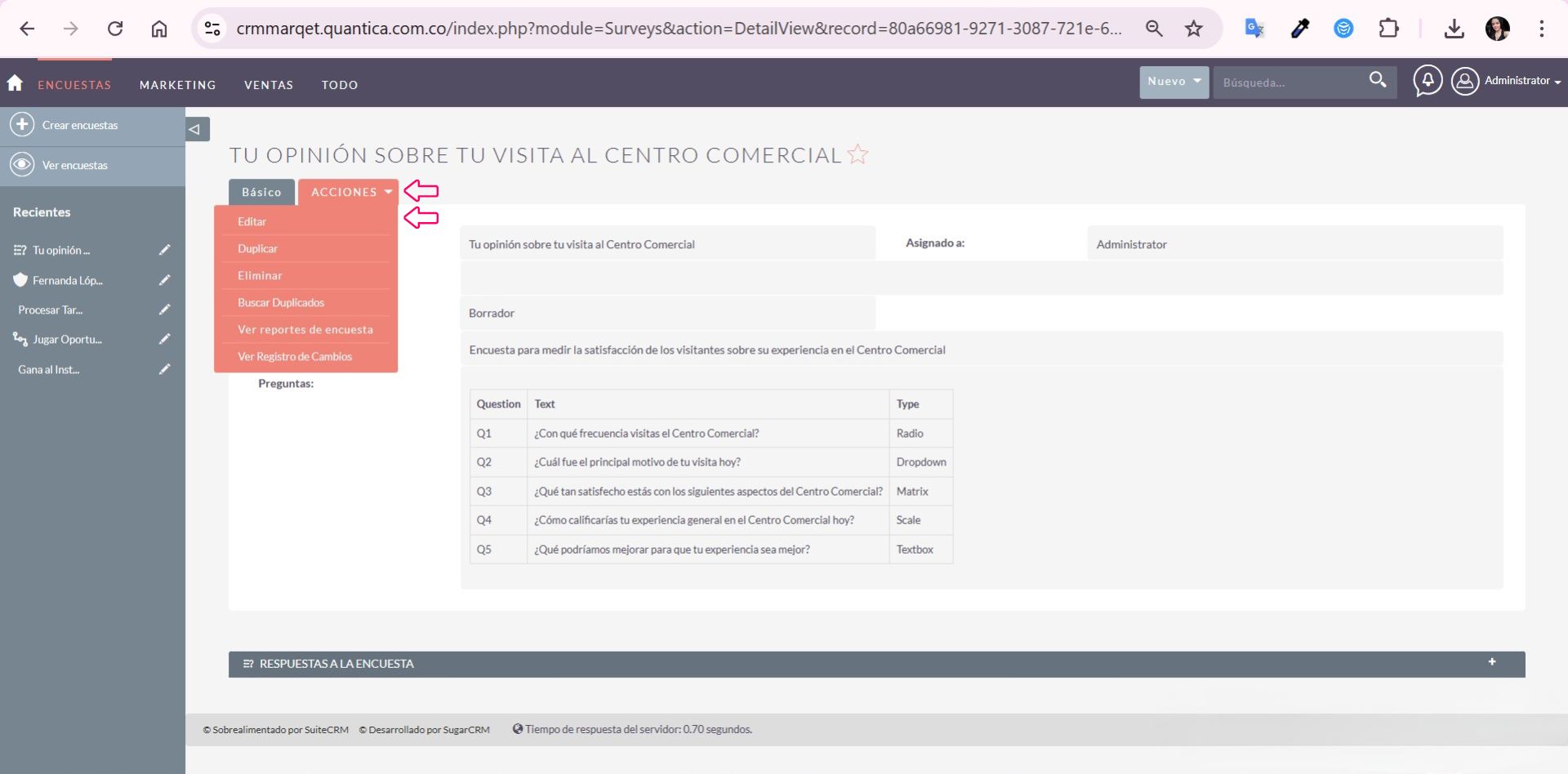Open the Administrator user menu

point(1506,81)
